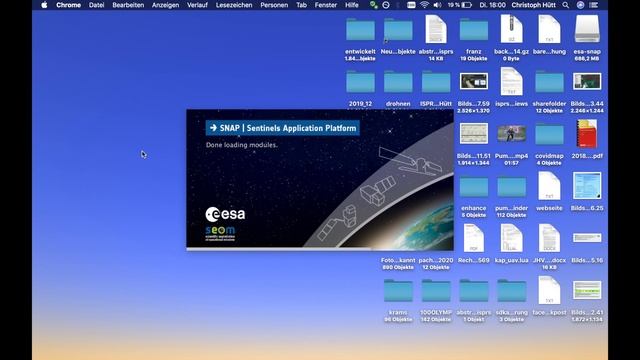The image size is (640, 360).
Task: Open the Chrome application menu
Action: [68, 5]
